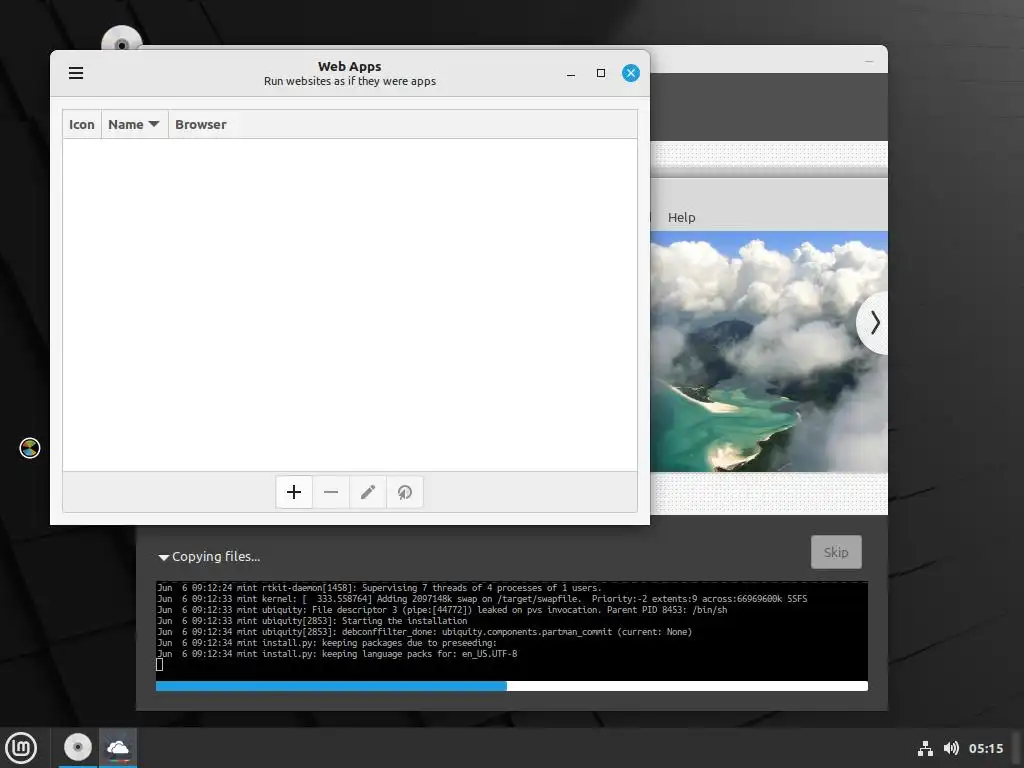Image resolution: width=1024 pixels, height=768 pixels.
Task: Open Help in the installer slideshow
Action: point(681,217)
